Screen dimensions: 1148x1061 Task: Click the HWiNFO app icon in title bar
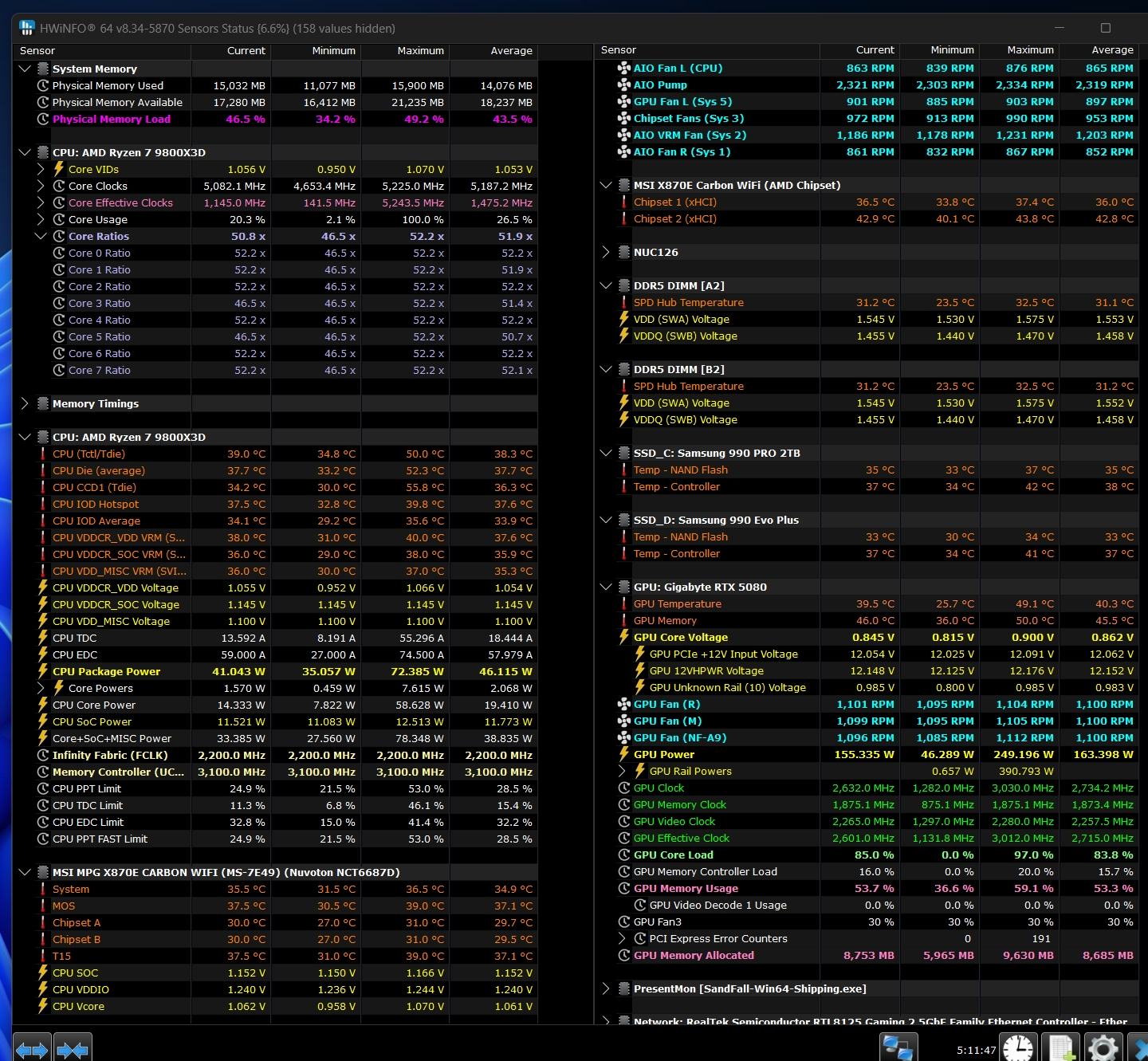pyautogui.click(x=26, y=28)
